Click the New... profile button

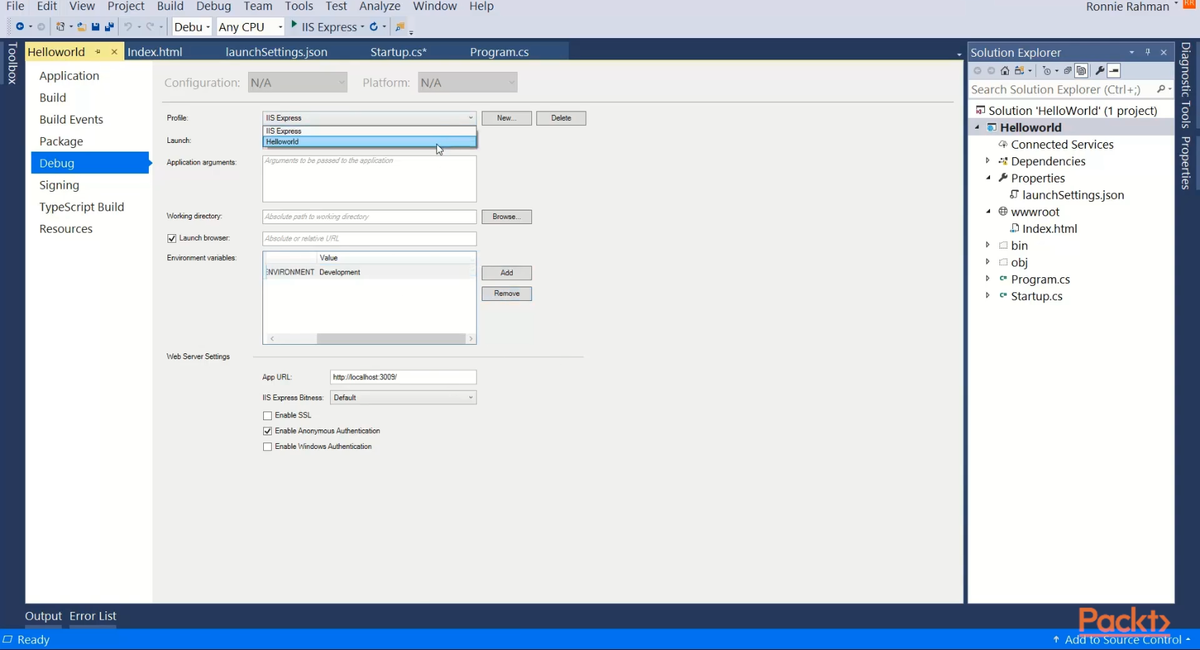506,118
